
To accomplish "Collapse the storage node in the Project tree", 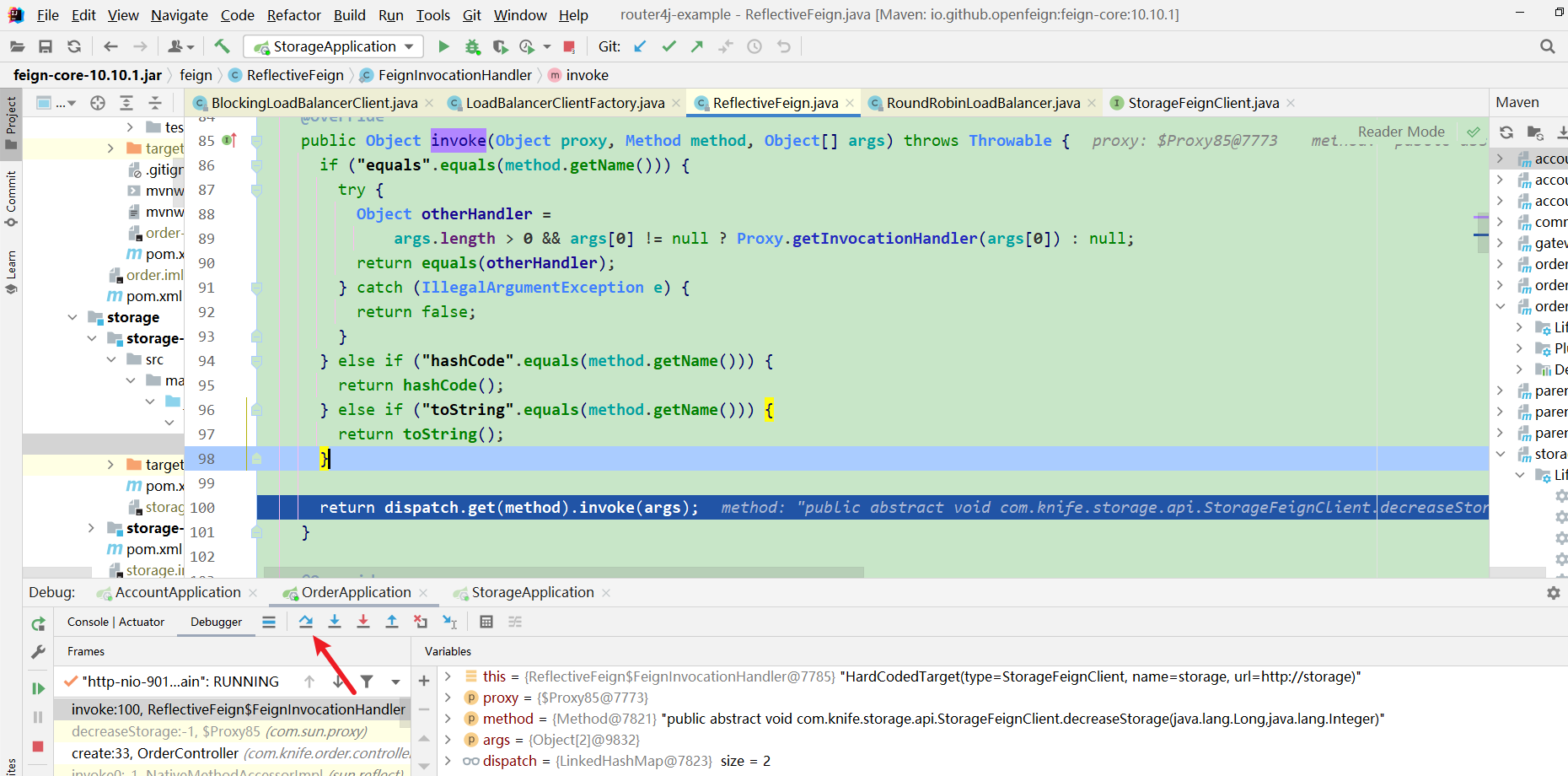I will coord(72,317).
